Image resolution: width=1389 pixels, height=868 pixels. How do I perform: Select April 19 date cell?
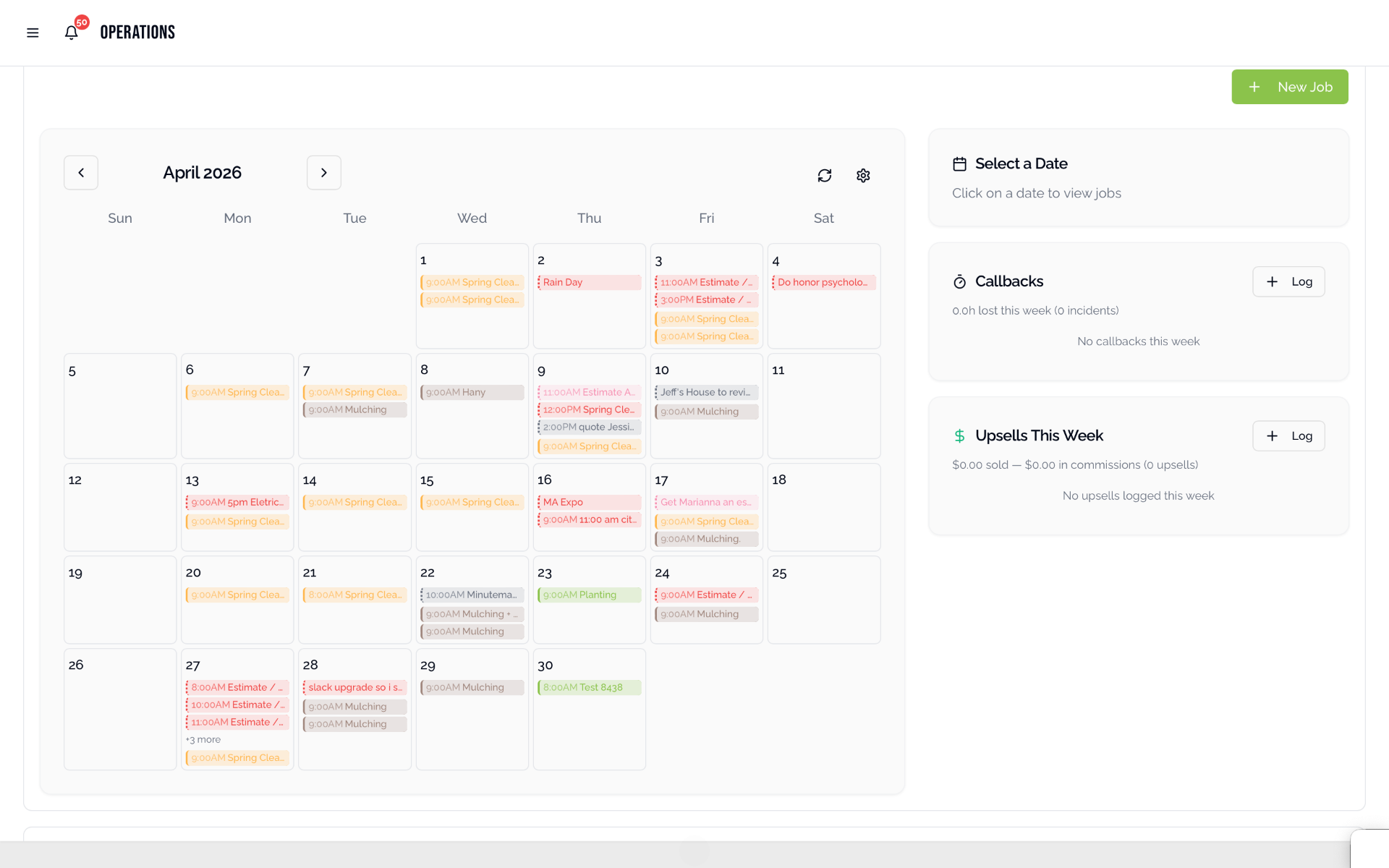pyautogui.click(x=120, y=600)
